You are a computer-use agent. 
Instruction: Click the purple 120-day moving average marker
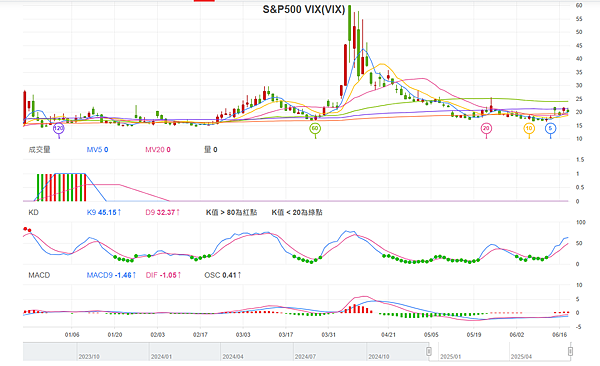pos(59,128)
